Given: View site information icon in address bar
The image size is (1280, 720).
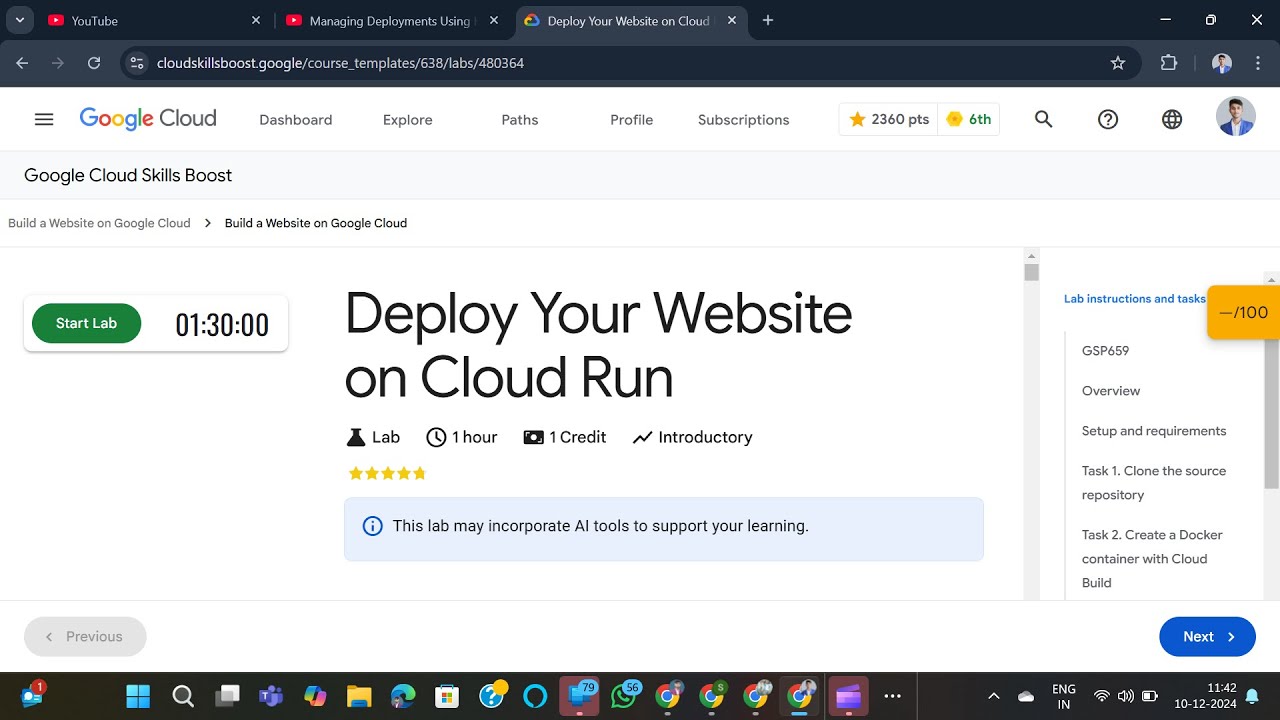Looking at the screenshot, I should click(137, 63).
